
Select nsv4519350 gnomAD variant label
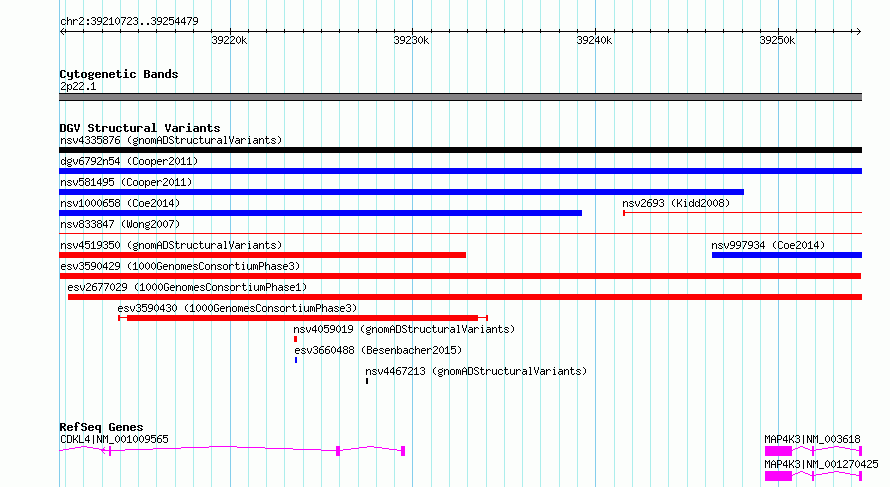(x=171, y=245)
